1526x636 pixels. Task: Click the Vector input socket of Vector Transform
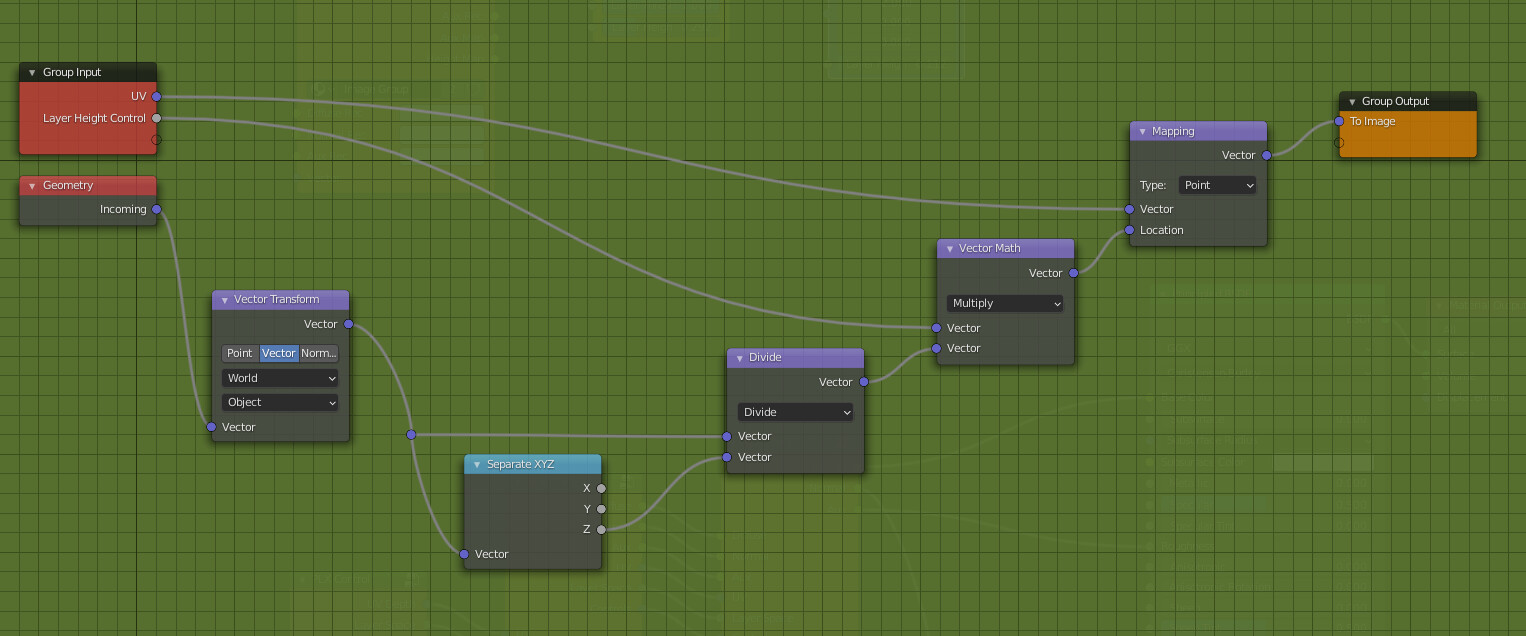(x=211, y=427)
